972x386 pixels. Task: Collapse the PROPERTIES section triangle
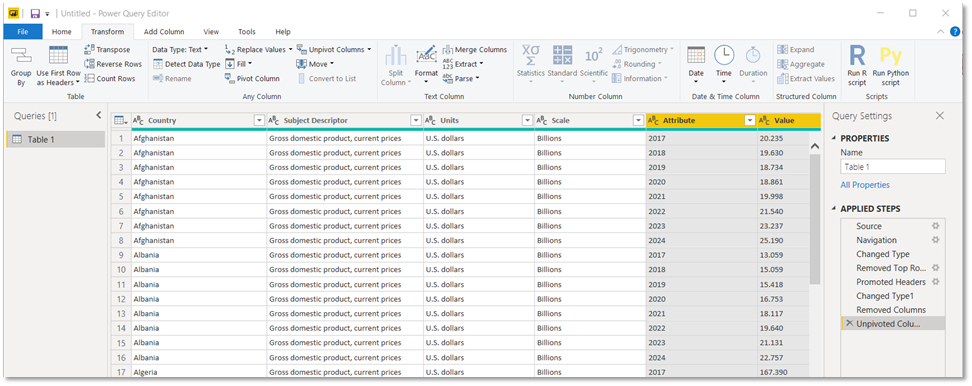(x=834, y=139)
